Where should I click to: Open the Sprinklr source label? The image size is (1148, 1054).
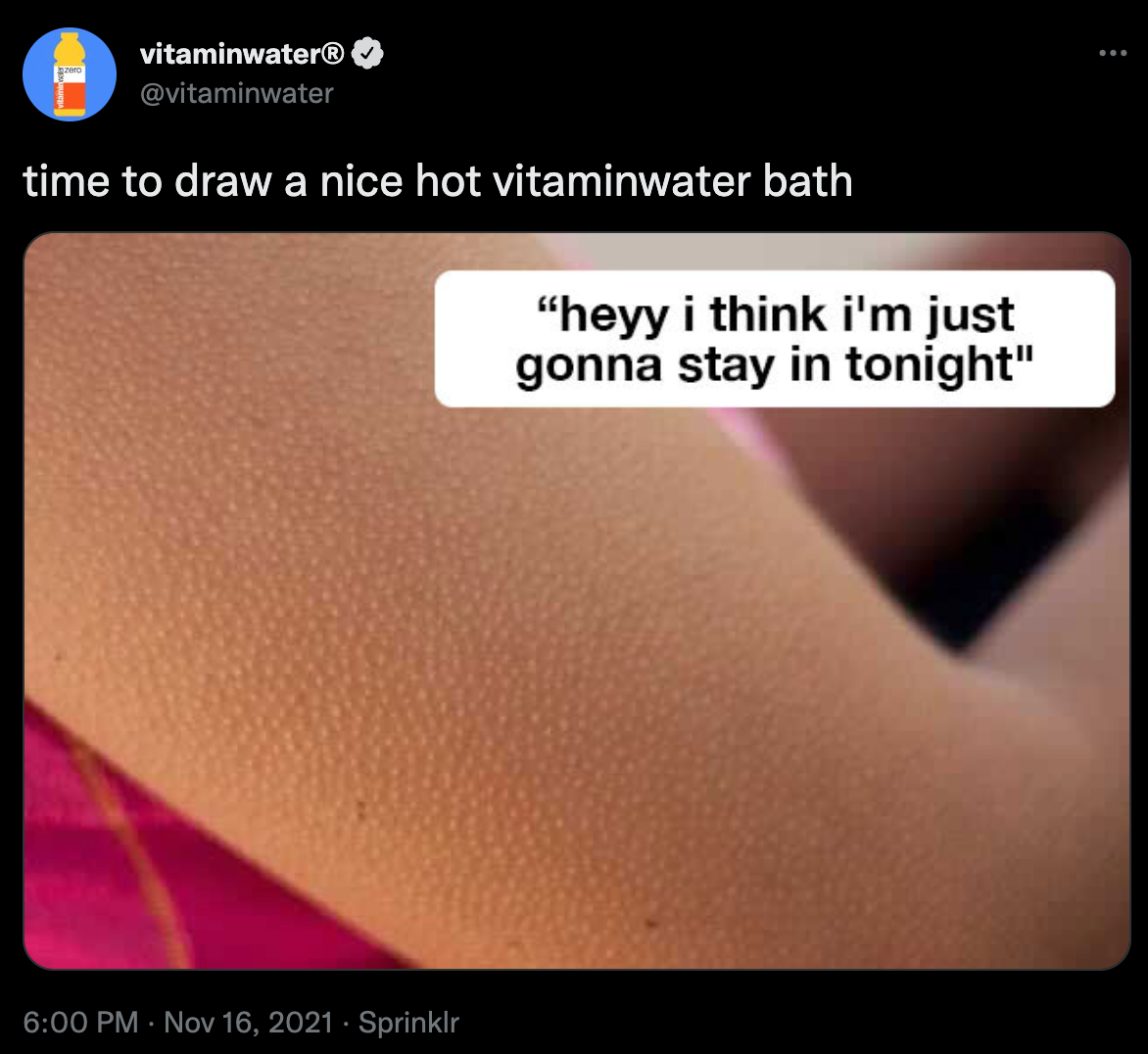click(x=408, y=1023)
